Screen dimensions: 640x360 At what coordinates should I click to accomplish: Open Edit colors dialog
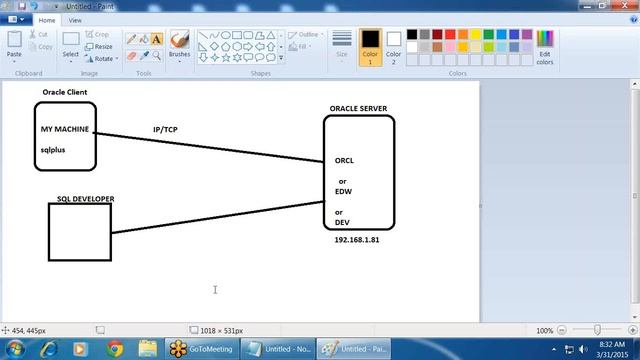(x=545, y=47)
